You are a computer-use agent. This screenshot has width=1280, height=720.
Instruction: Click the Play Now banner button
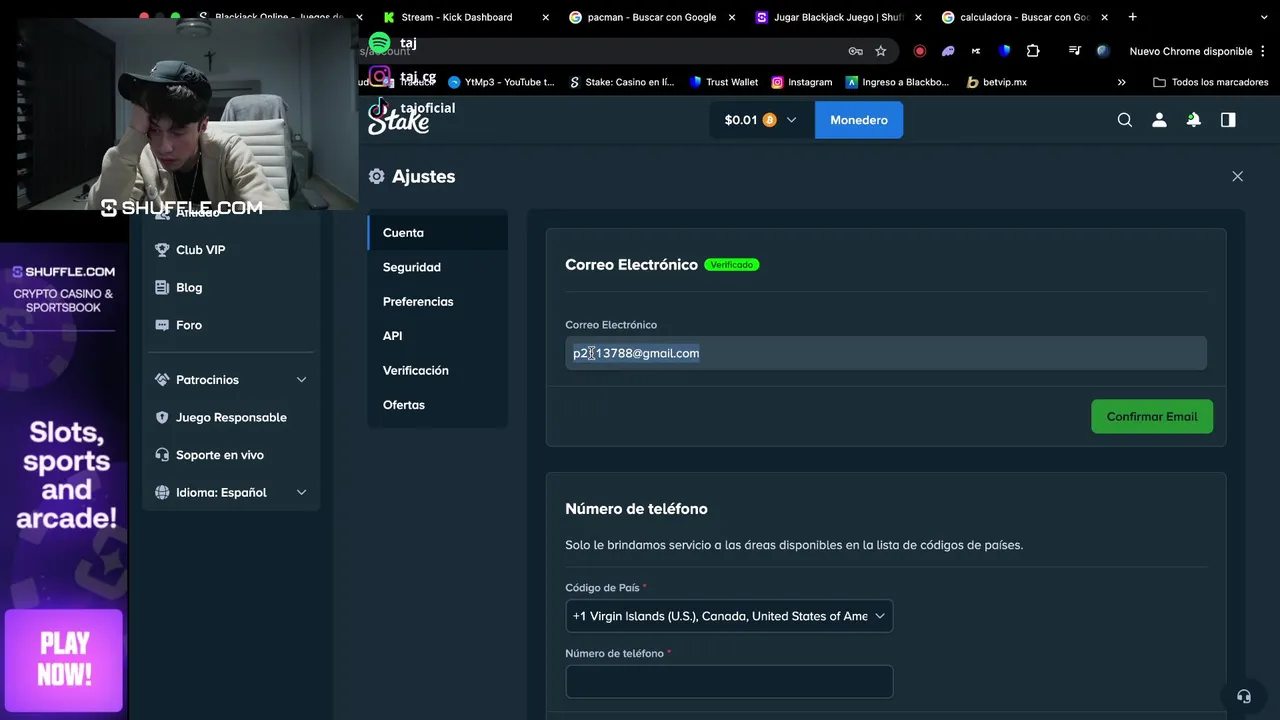coord(64,659)
